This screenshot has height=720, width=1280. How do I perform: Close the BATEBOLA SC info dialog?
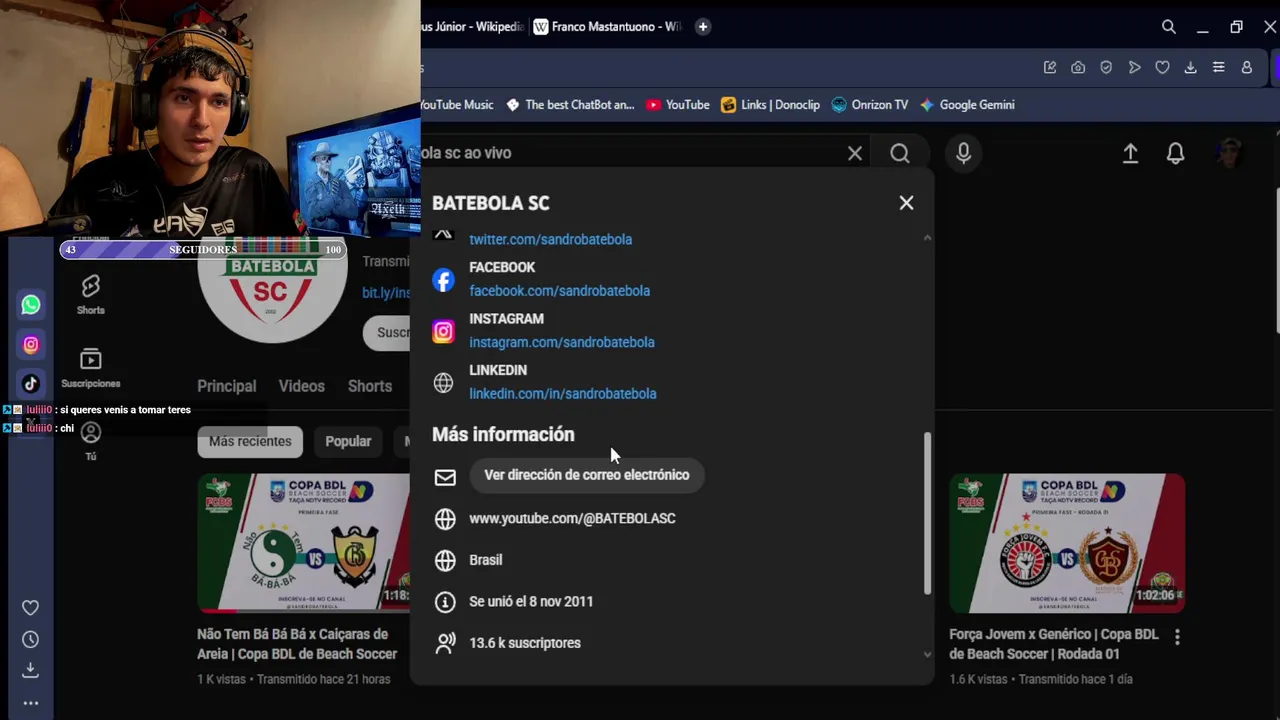click(x=906, y=203)
